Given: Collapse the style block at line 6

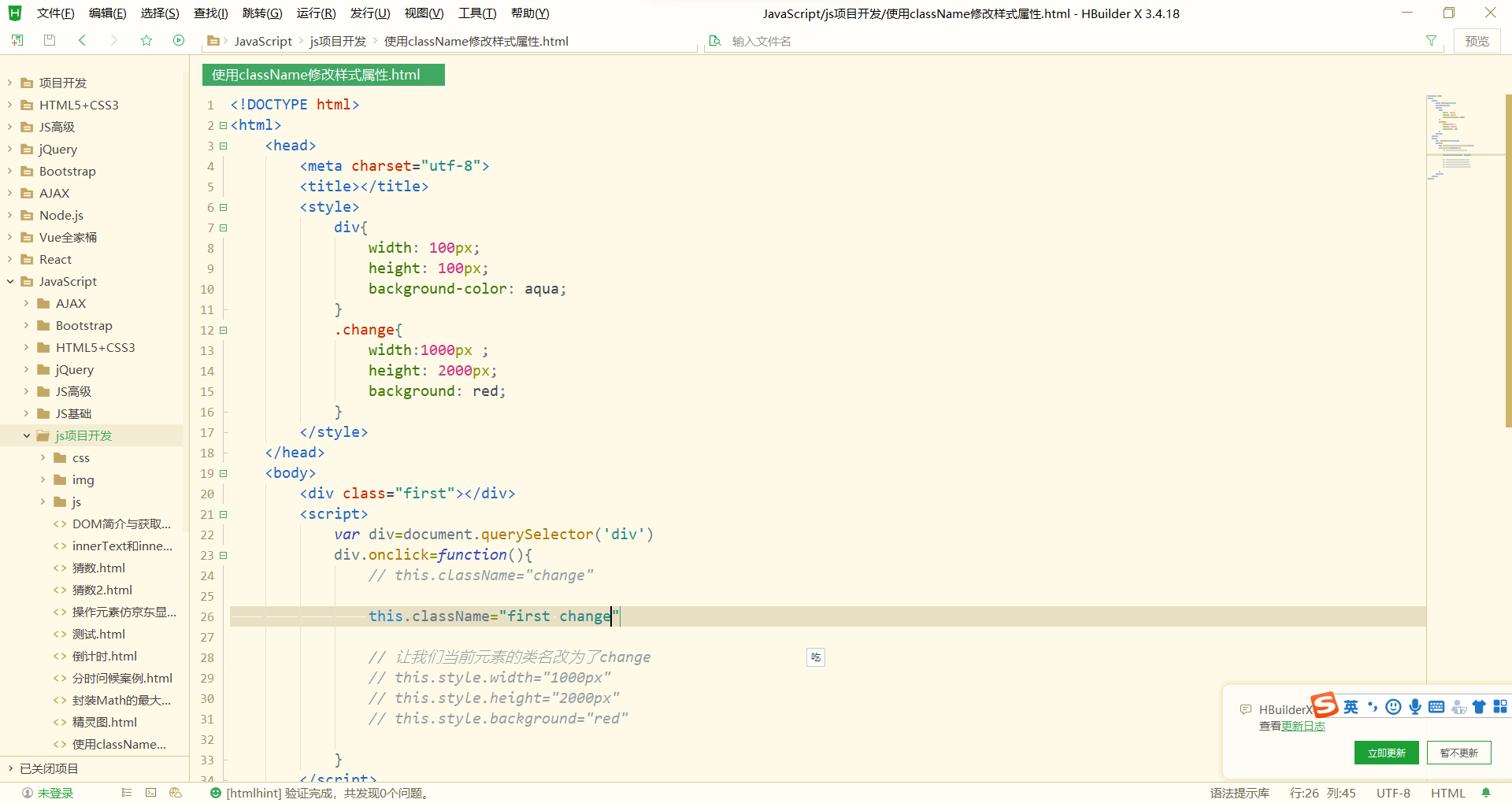Looking at the screenshot, I should 224,207.
